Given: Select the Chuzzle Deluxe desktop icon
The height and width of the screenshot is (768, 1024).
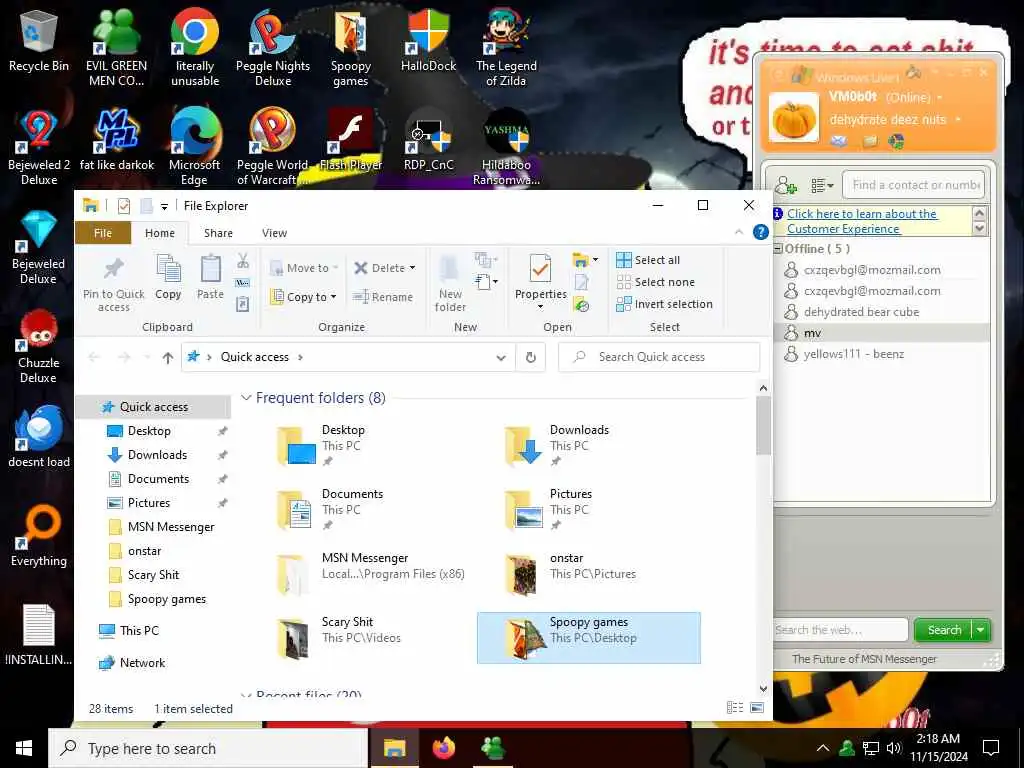Looking at the screenshot, I should (x=39, y=347).
